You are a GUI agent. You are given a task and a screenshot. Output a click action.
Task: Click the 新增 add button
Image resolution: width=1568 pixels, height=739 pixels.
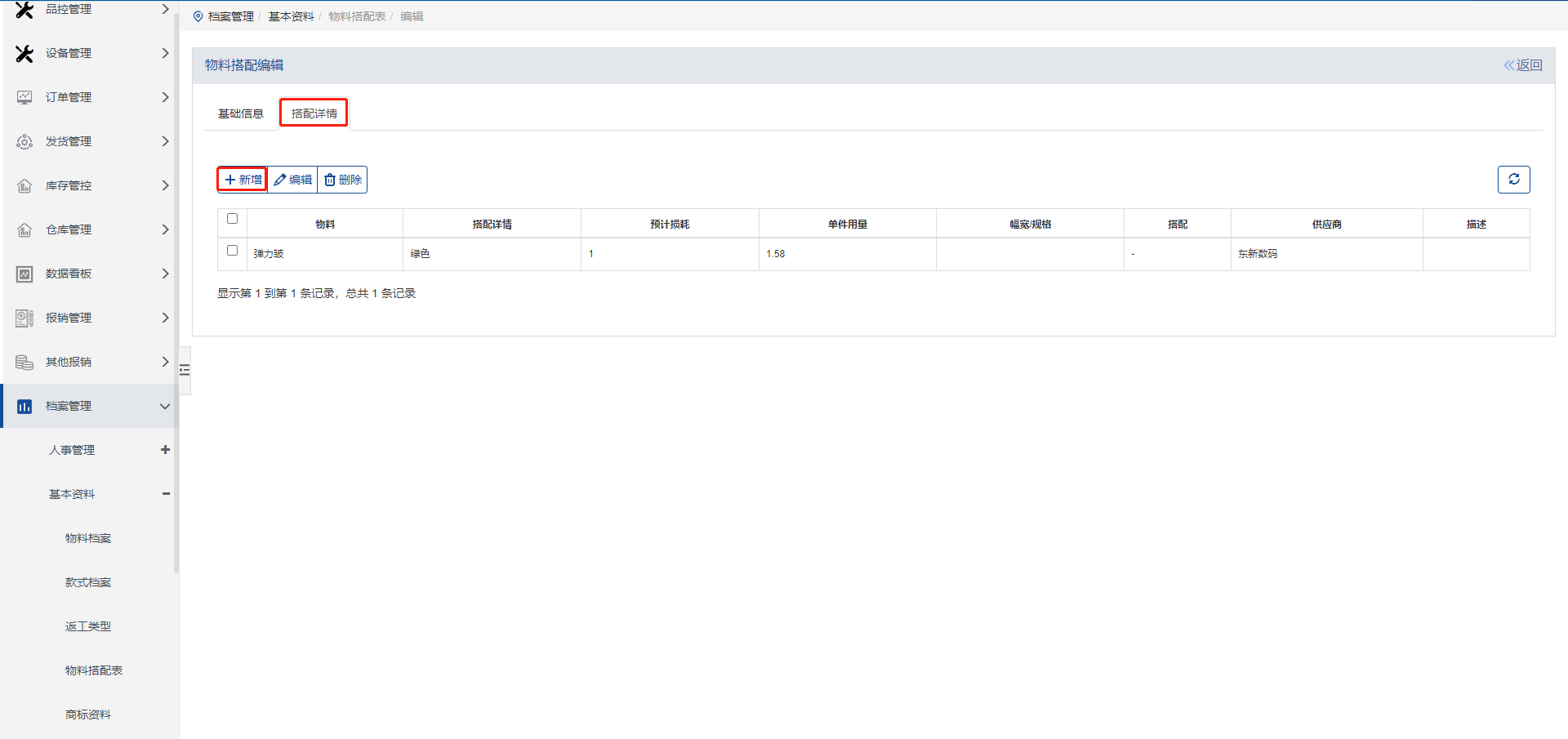click(243, 180)
